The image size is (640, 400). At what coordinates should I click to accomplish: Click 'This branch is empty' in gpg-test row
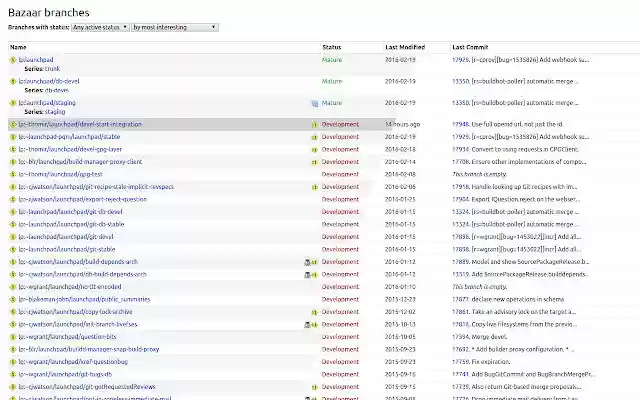(x=479, y=174)
